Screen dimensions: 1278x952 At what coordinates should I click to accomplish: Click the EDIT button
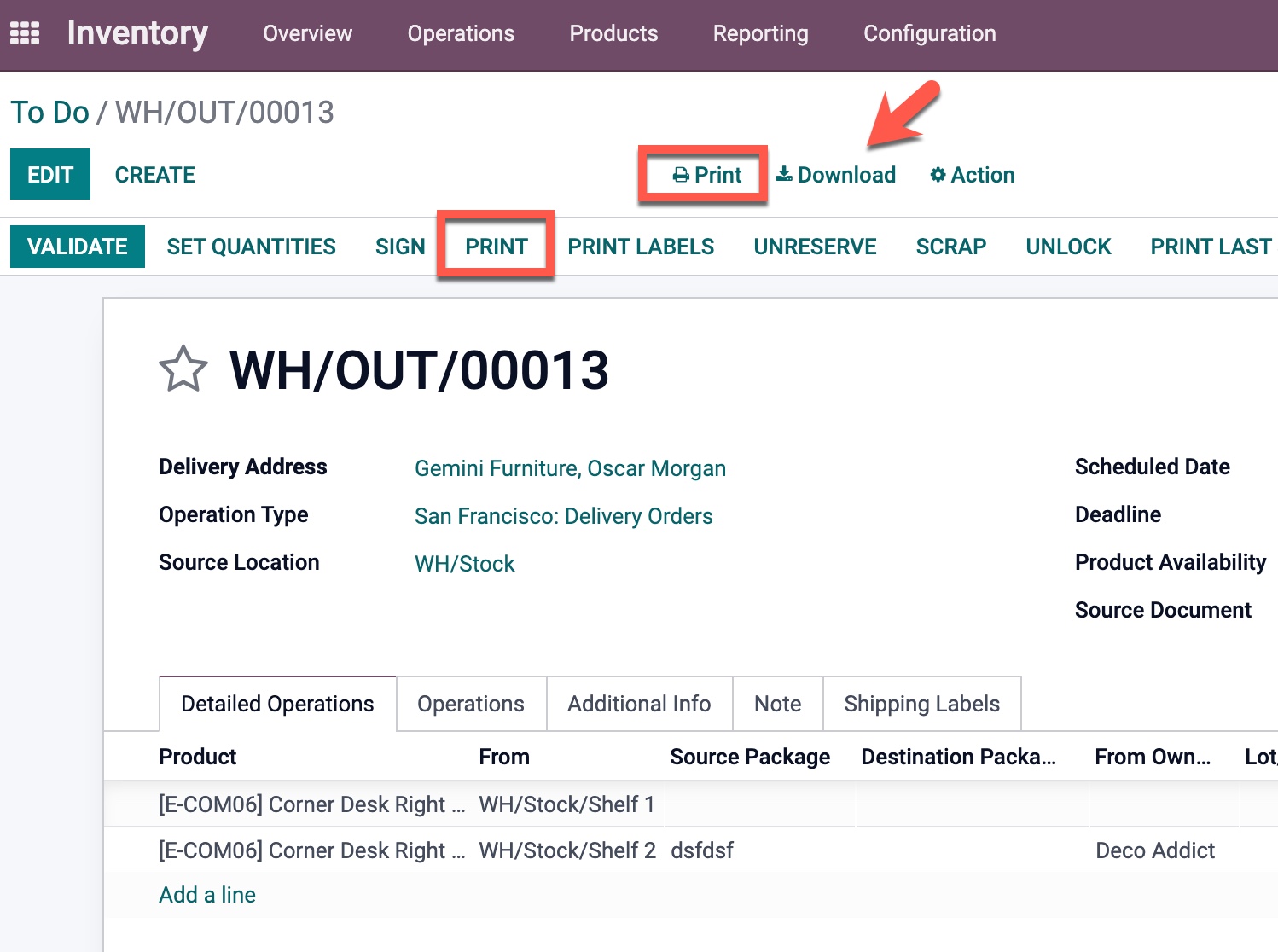coord(50,174)
